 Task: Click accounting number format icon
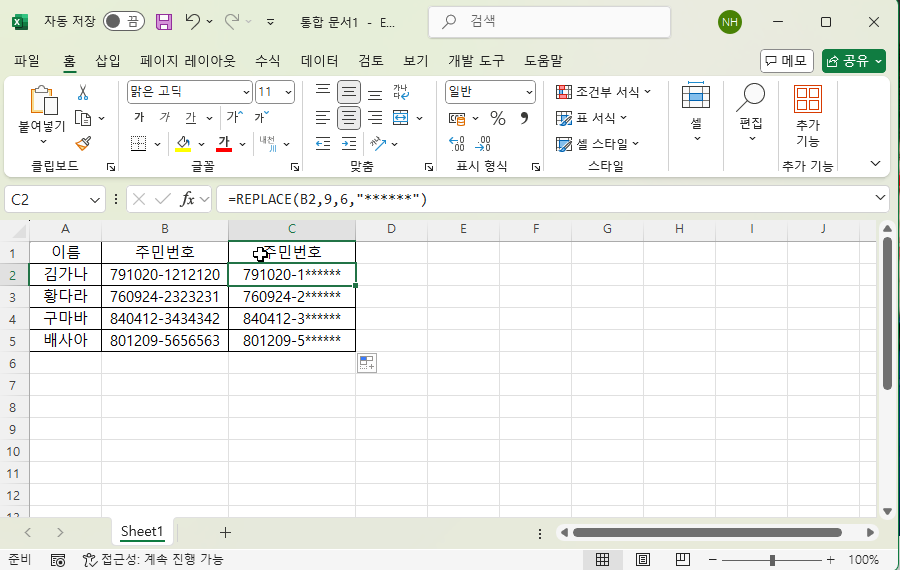[x=457, y=119]
